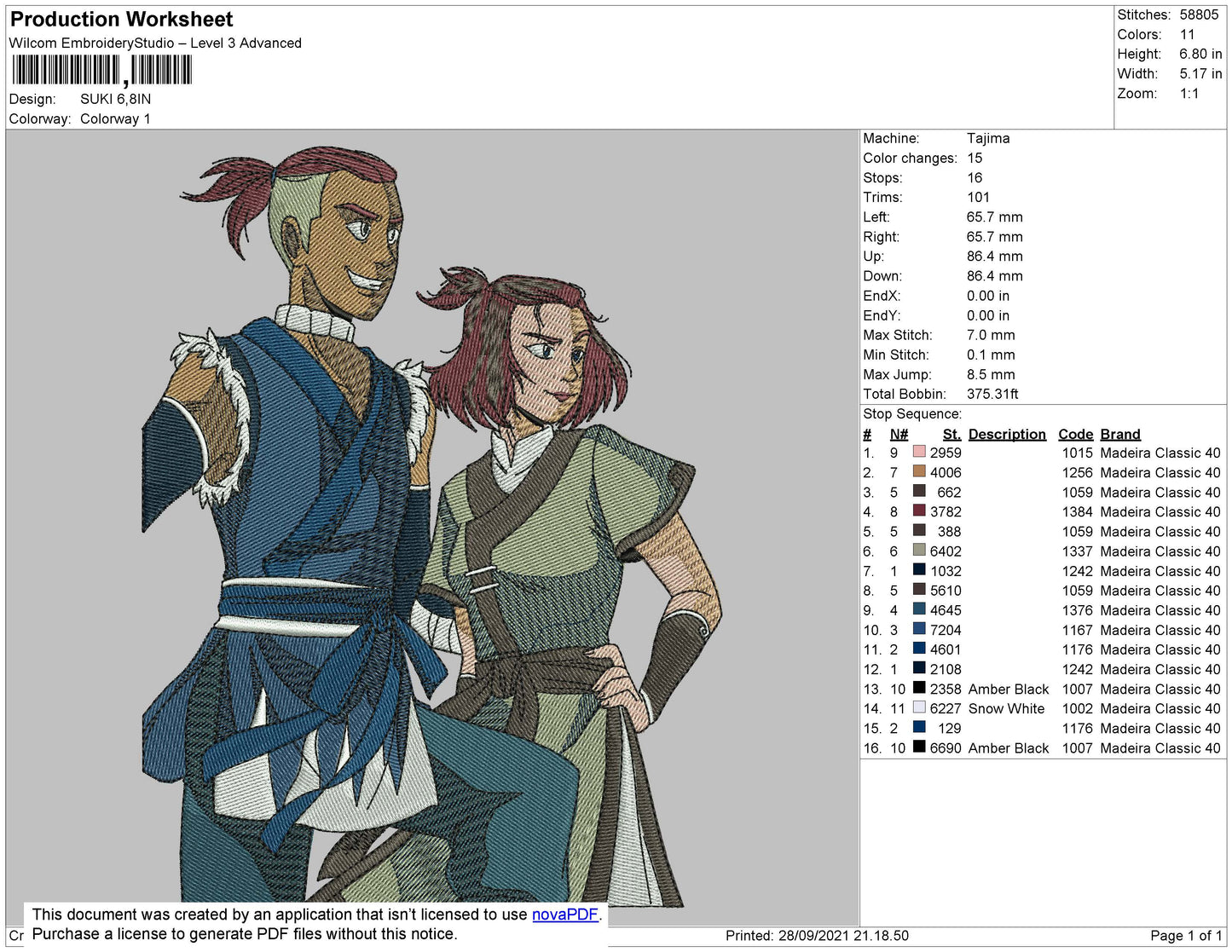Viewport: 1232px width, 952px height.
Task: Select the design name "SUKI 6,8IN"
Action: (116, 99)
